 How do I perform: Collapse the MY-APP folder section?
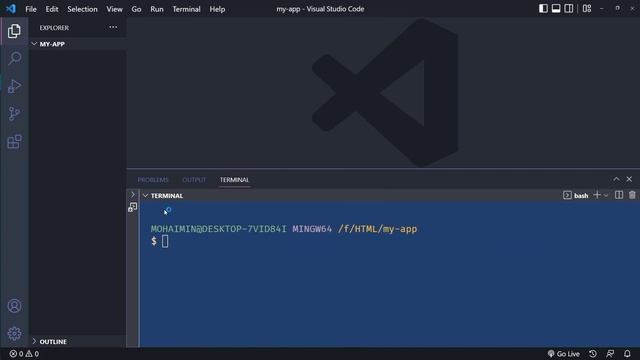coord(77,44)
